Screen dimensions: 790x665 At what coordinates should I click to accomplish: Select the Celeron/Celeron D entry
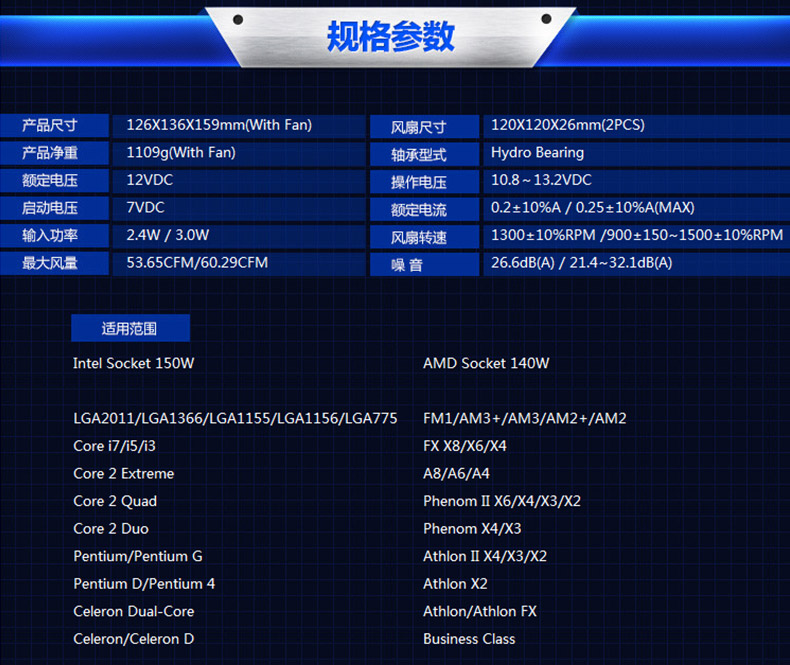point(134,639)
